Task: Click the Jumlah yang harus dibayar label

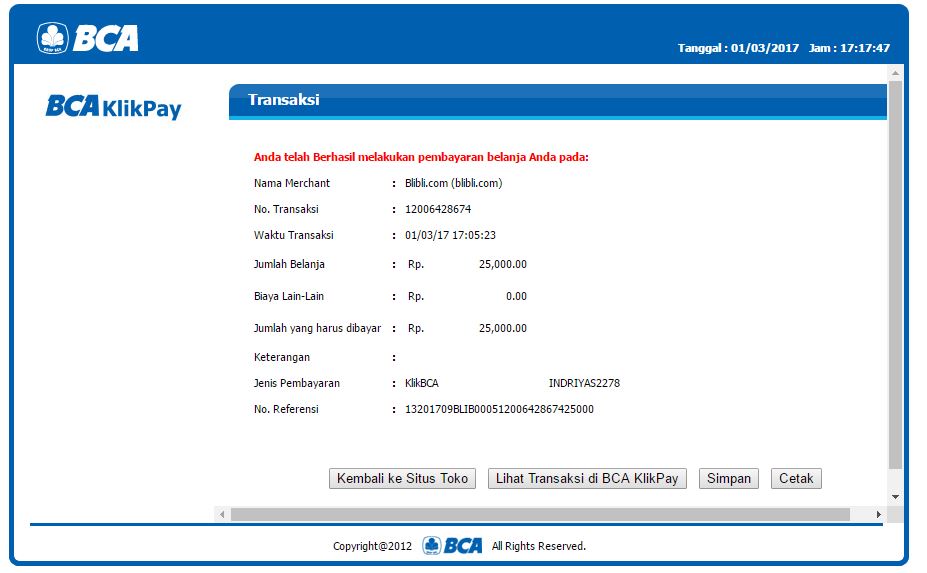Action: click(x=317, y=328)
